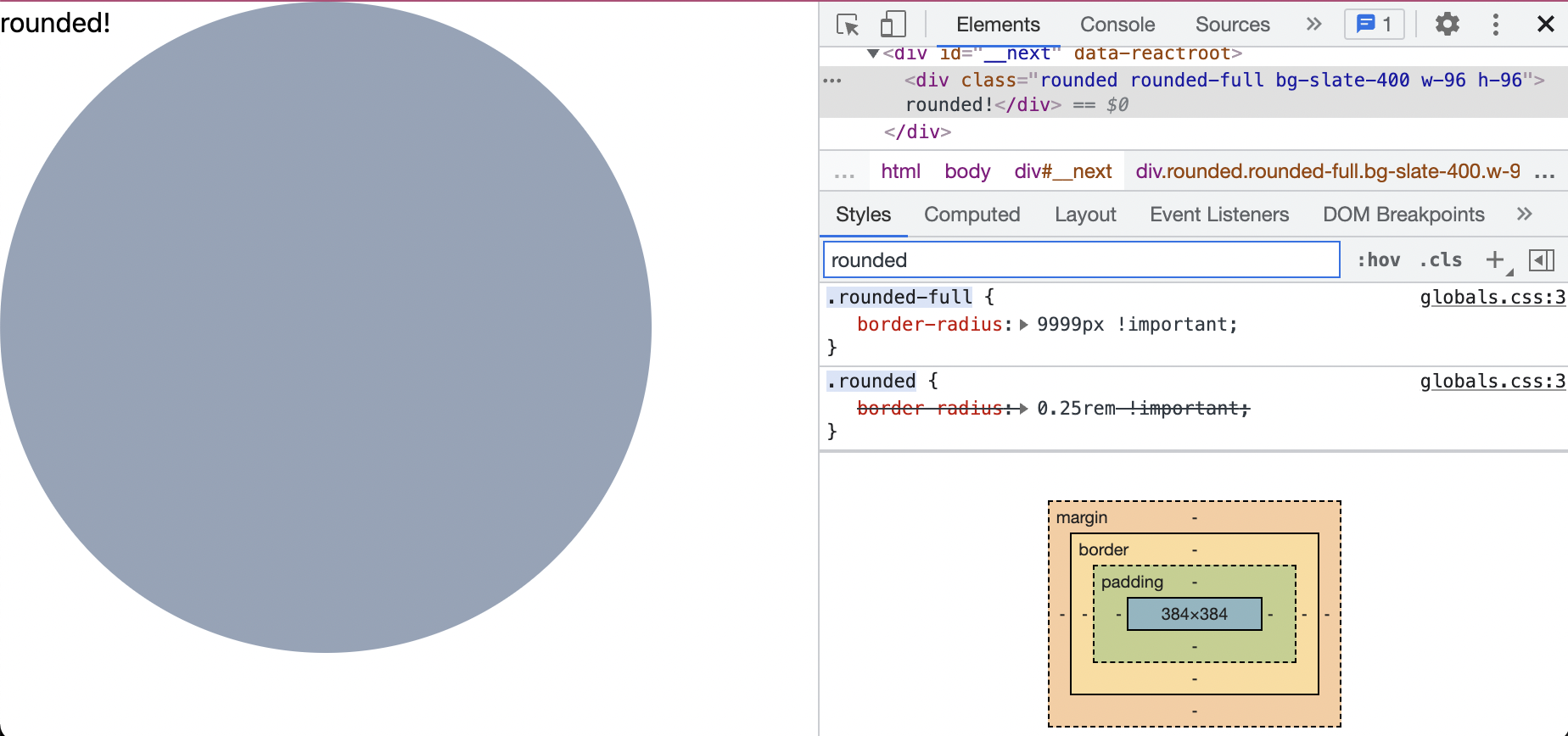
Task: Open the Sources tab
Action: (x=1233, y=25)
